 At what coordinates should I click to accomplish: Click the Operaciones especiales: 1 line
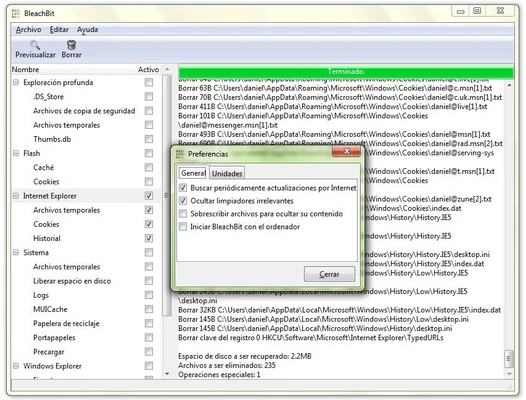point(219,374)
